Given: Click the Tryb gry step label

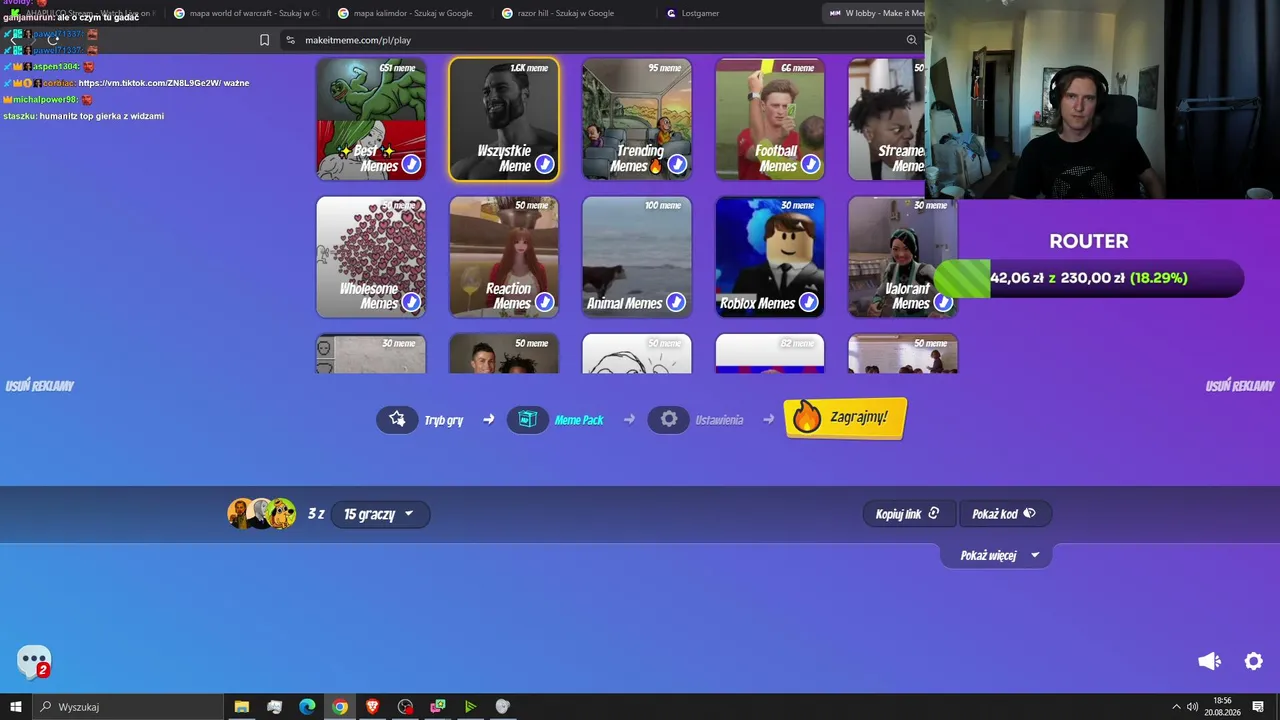Looking at the screenshot, I should pos(444,421).
